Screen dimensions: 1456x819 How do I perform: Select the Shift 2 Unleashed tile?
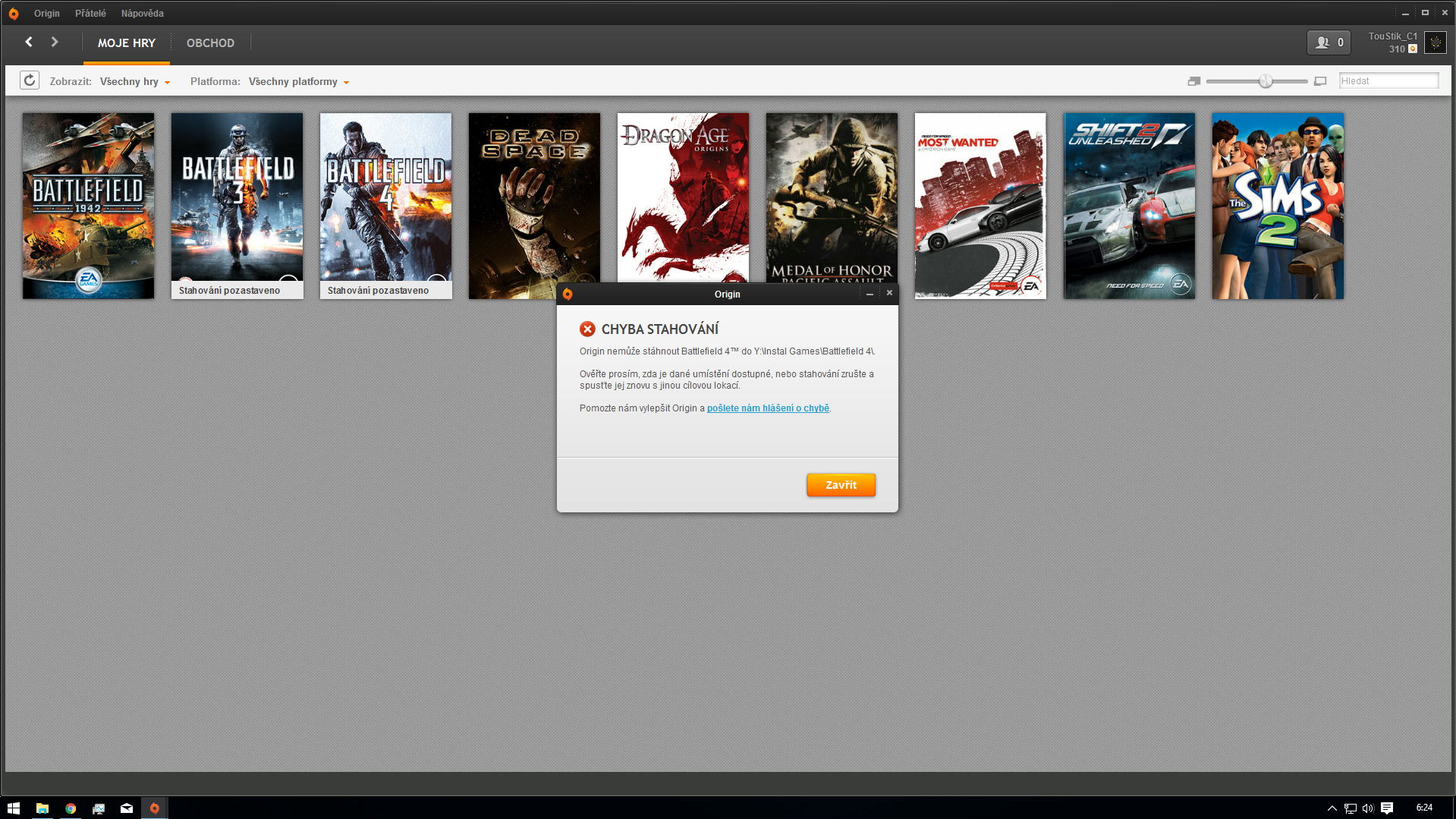(x=1129, y=206)
